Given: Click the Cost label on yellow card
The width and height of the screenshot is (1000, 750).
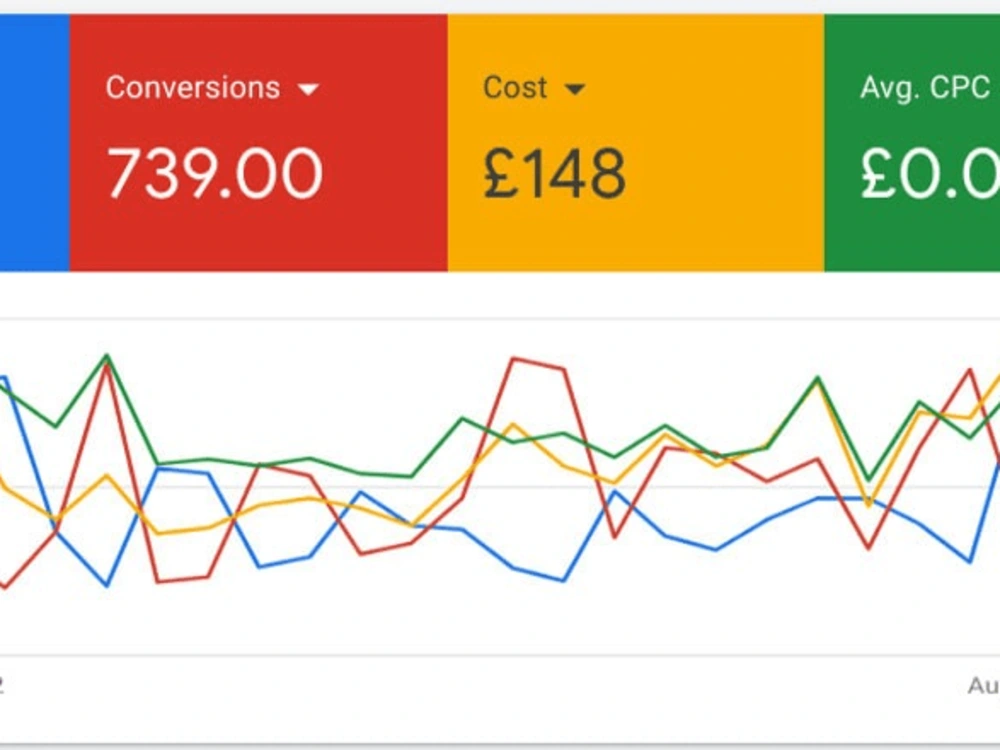Looking at the screenshot, I should pyautogui.click(x=515, y=87).
